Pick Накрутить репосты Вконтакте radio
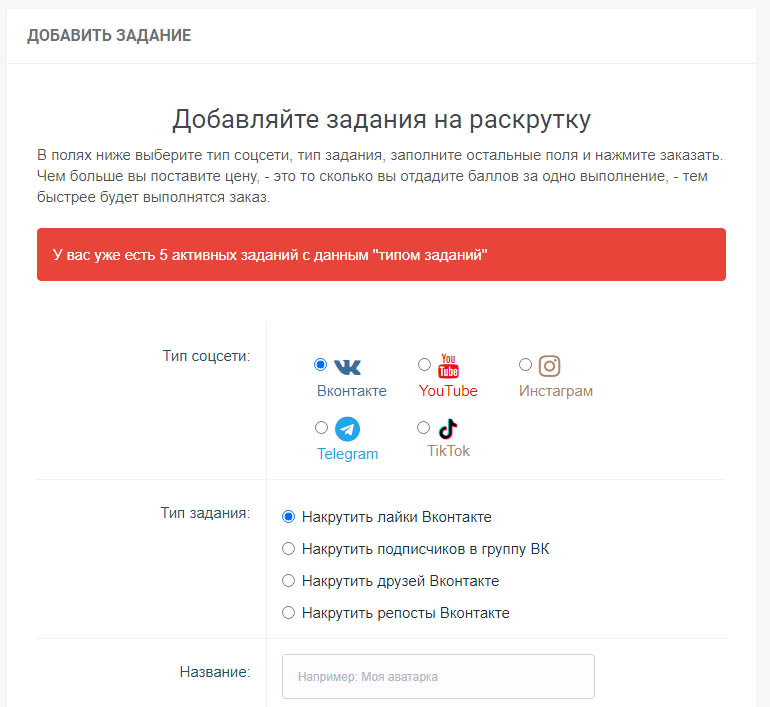 point(289,613)
